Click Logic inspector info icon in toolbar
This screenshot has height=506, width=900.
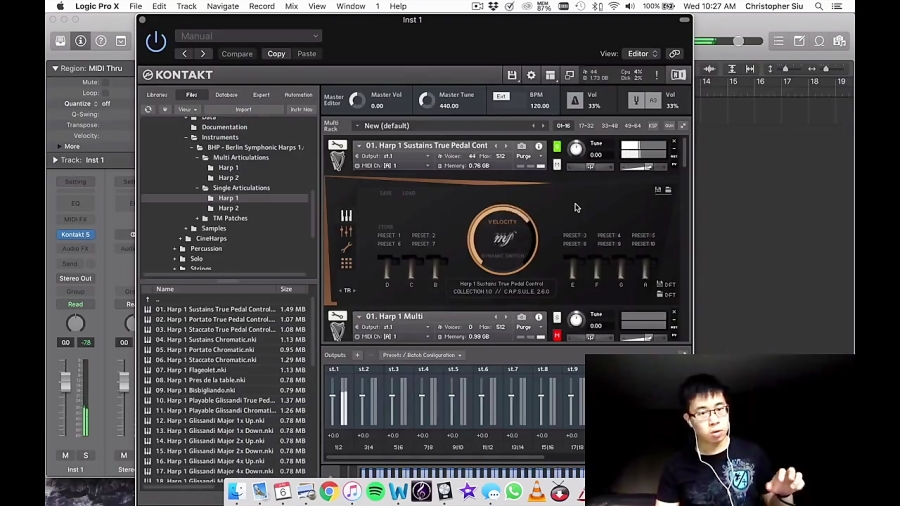pos(80,41)
